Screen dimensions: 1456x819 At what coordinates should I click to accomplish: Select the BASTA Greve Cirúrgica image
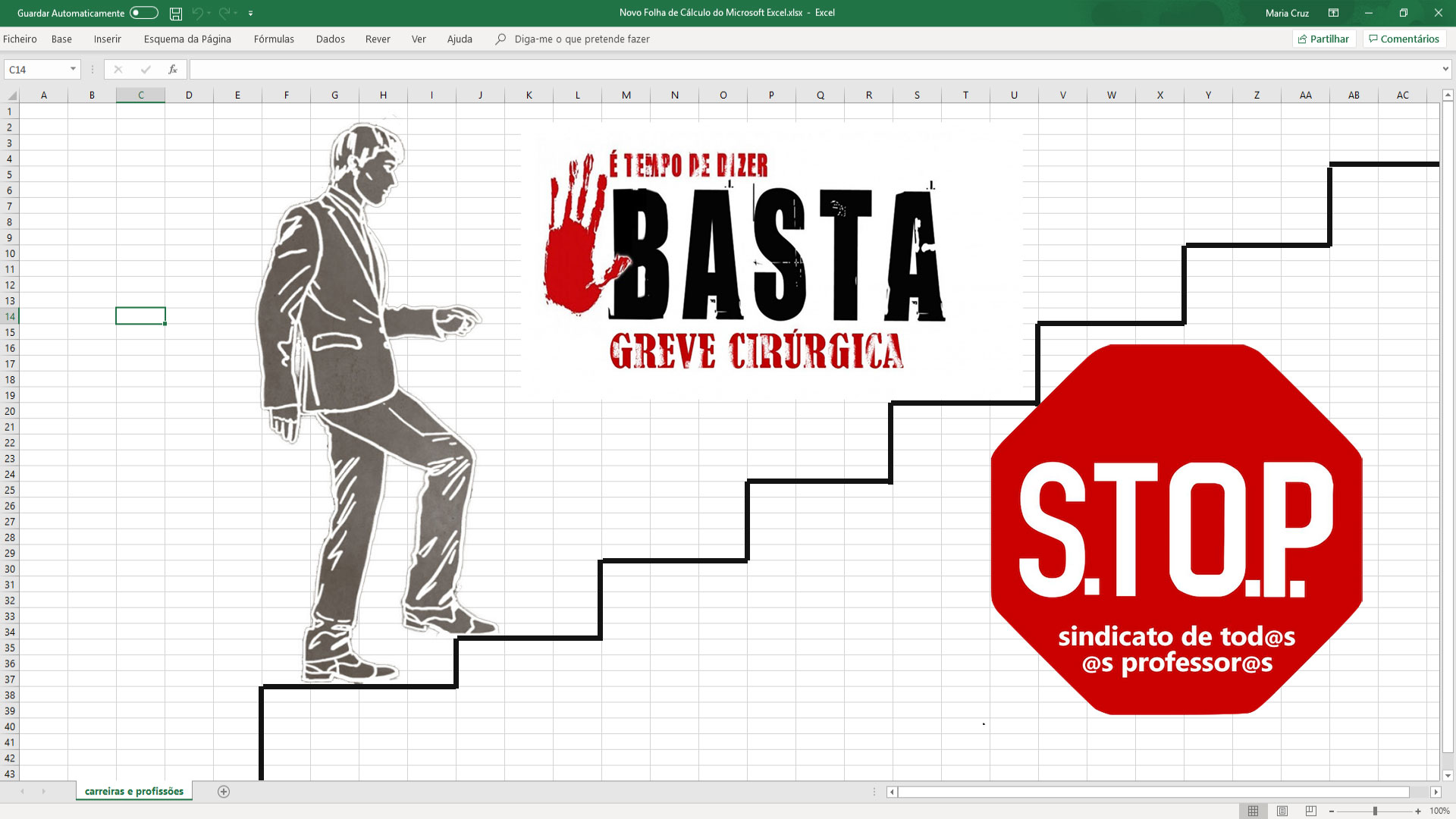pyautogui.click(x=772, y=259)
